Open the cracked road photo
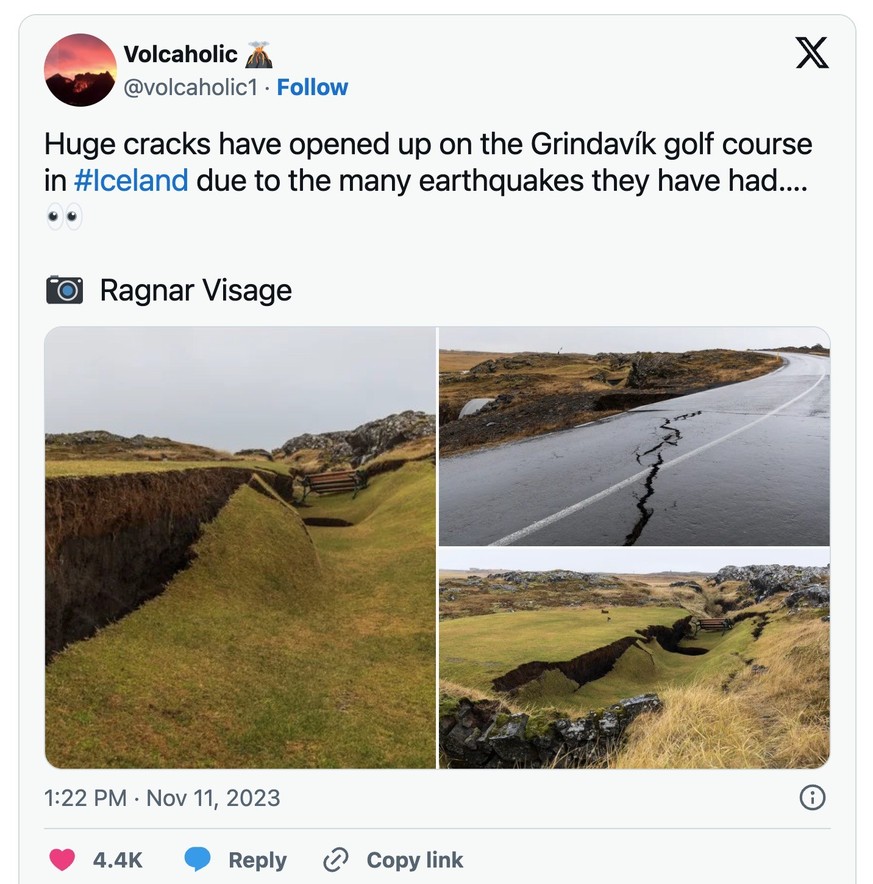 tap(634, 436)
